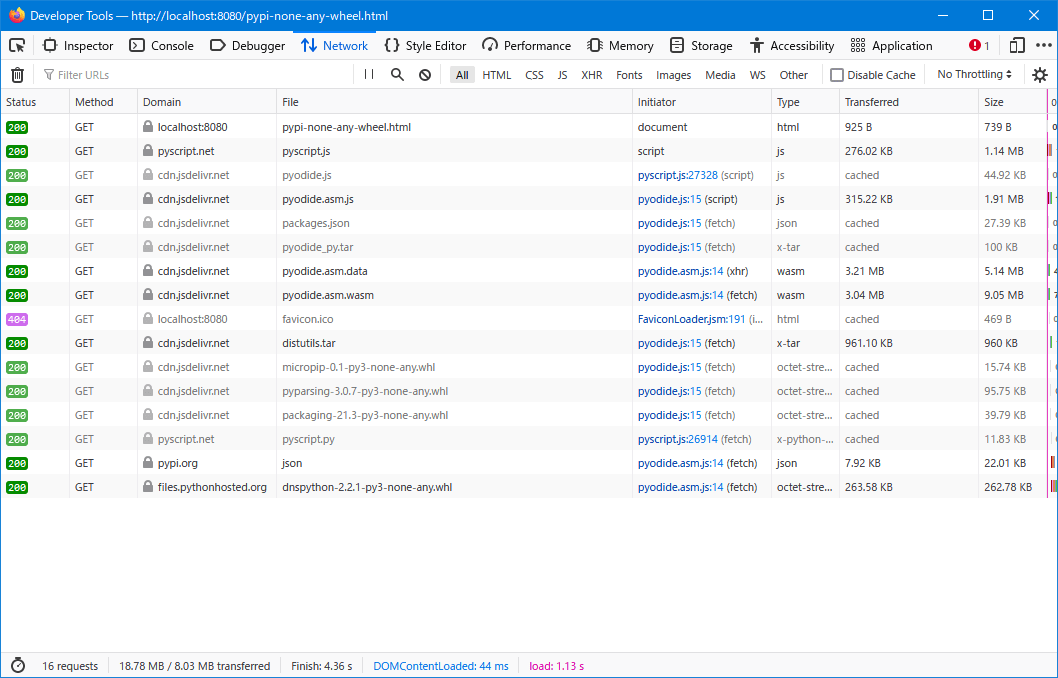Activate the element picker icon
This screenshot has height=678, width=1058.
point(17,46)
